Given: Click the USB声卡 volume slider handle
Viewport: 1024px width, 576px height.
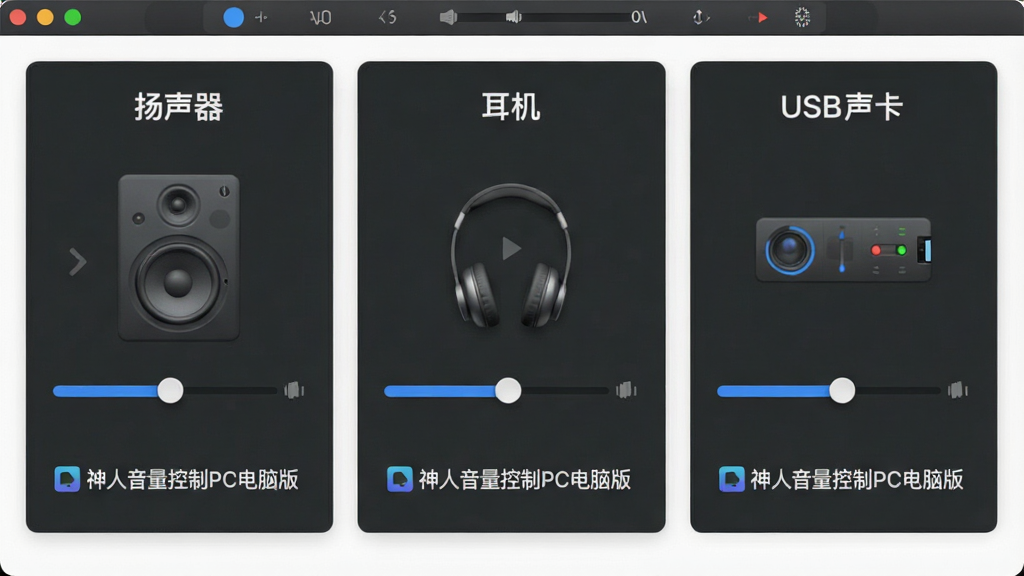Looking at the screenshot, I should pyautogui.click(x=842, y=391).
